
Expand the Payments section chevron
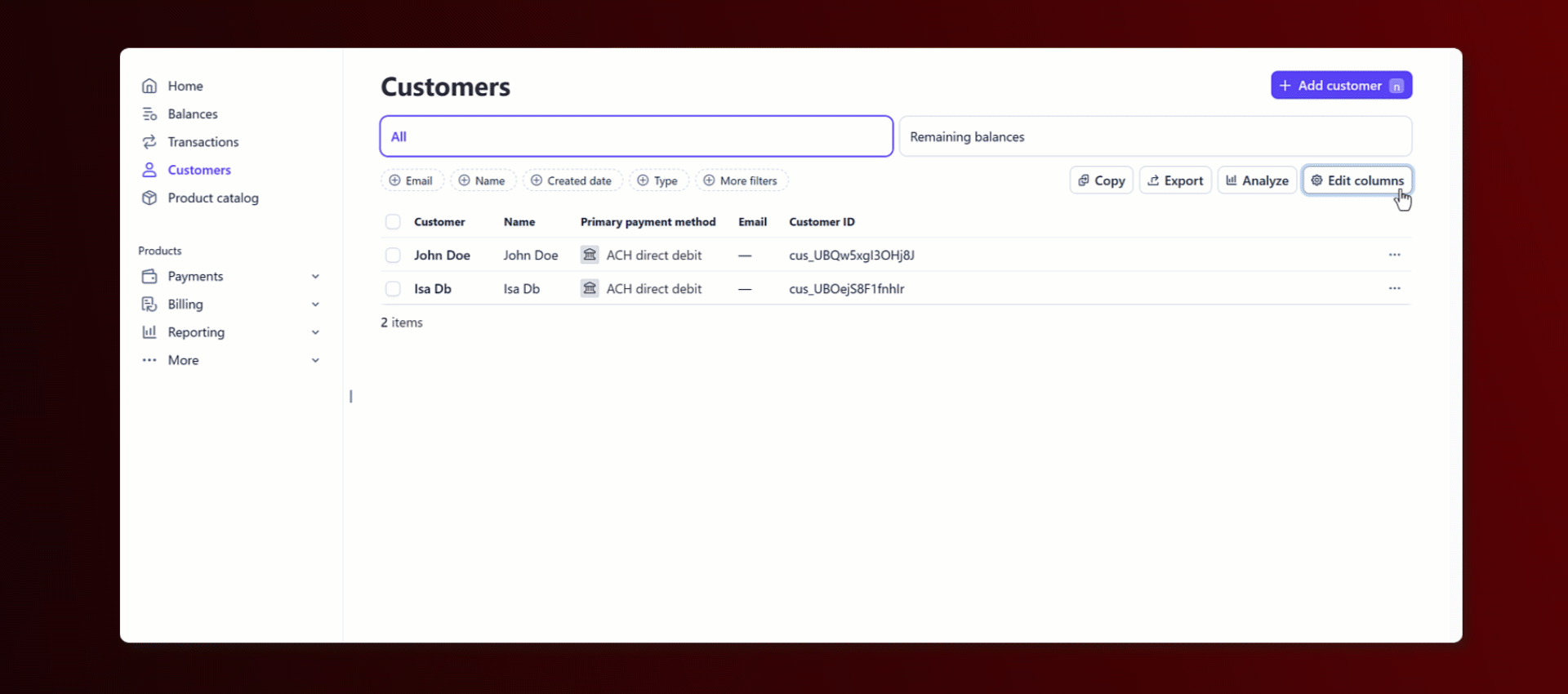click(x=315, y=277)
